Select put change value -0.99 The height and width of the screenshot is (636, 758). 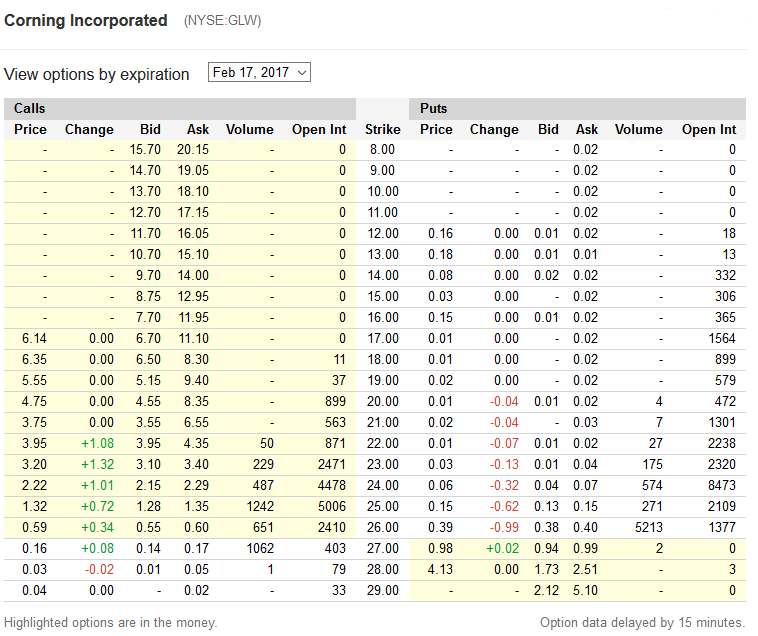click(504, 528)
